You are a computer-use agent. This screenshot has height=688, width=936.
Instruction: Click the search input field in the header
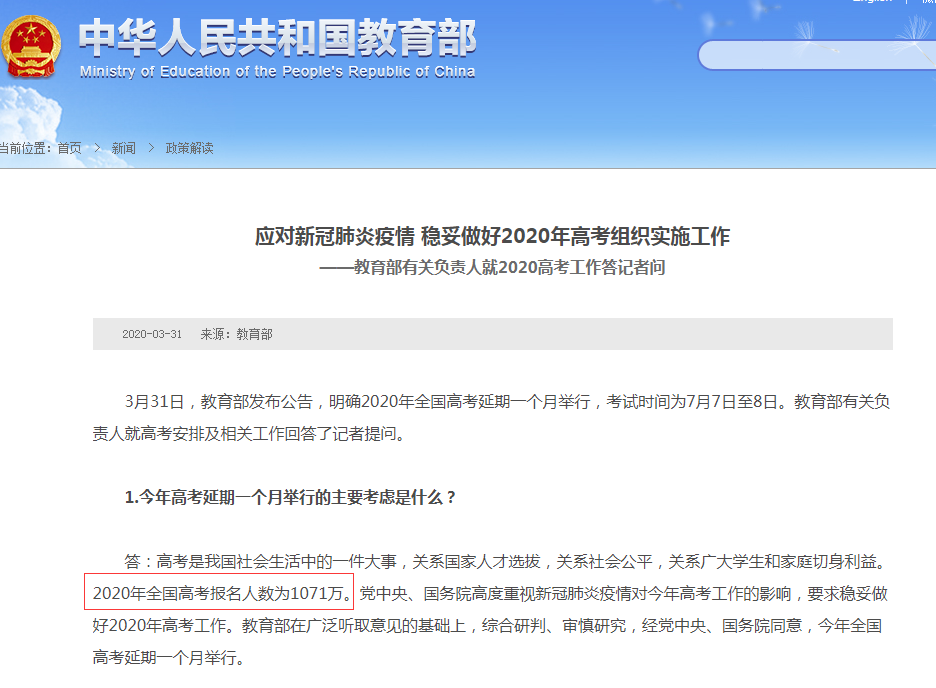click(817, 55)
